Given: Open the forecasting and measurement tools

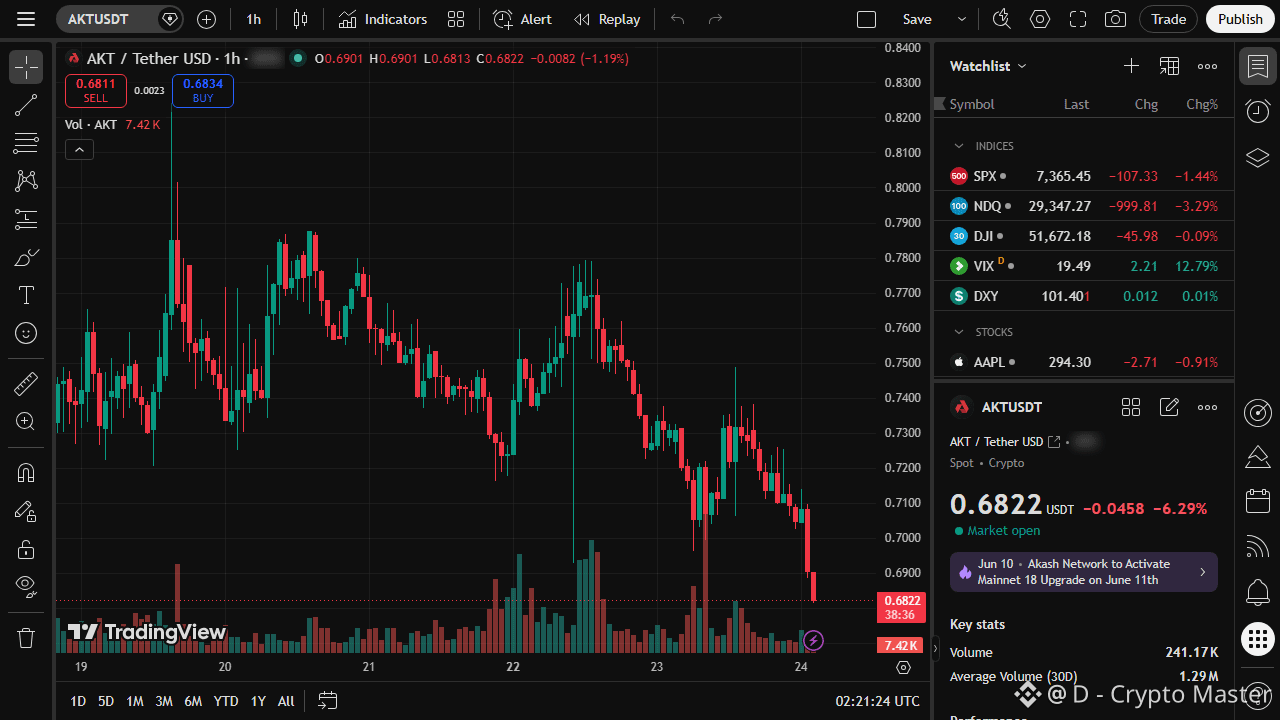Looking at the screenshot, I should 26,219.
